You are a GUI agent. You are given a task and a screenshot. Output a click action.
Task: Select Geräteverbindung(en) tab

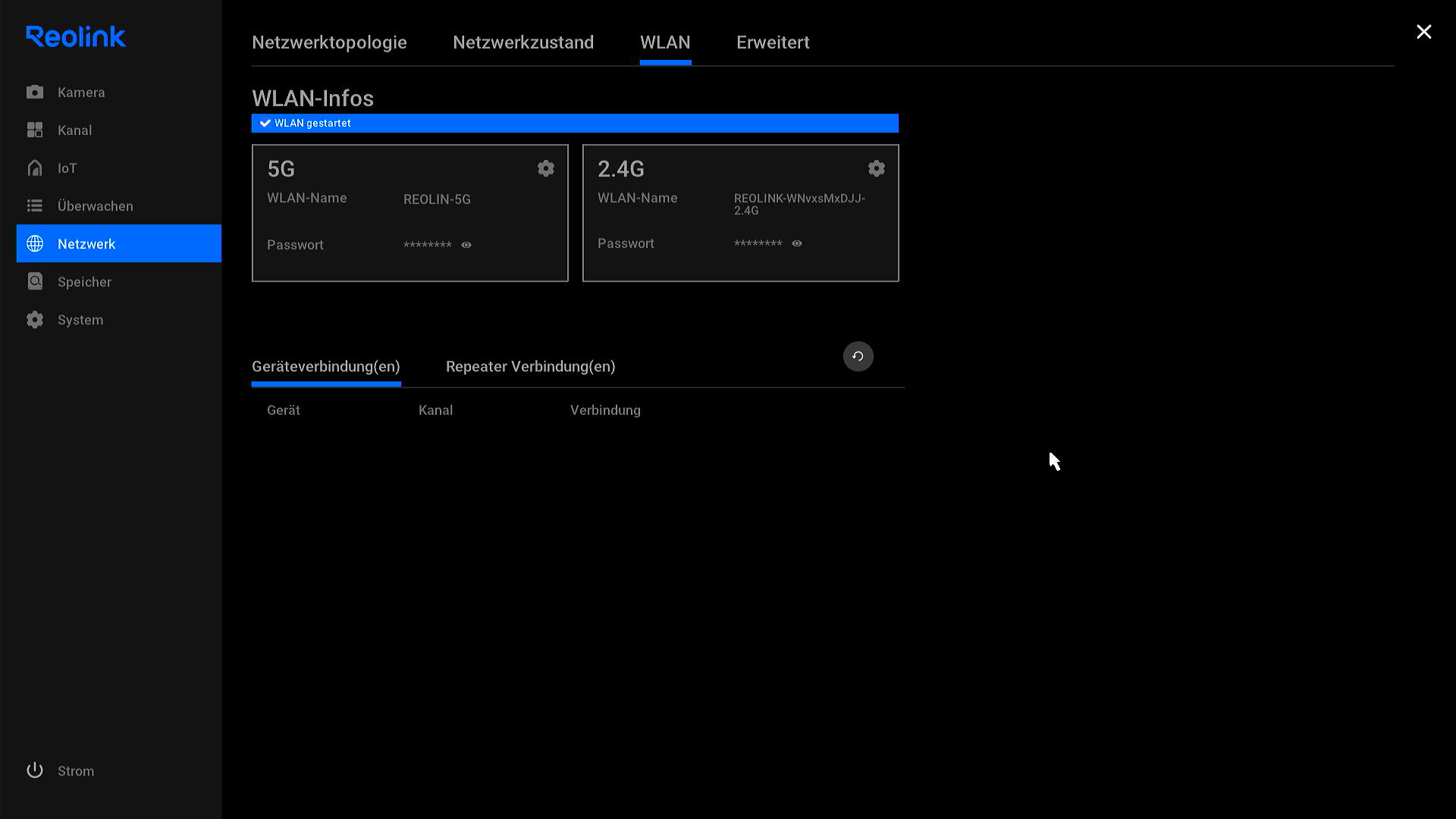pos(326,366)
